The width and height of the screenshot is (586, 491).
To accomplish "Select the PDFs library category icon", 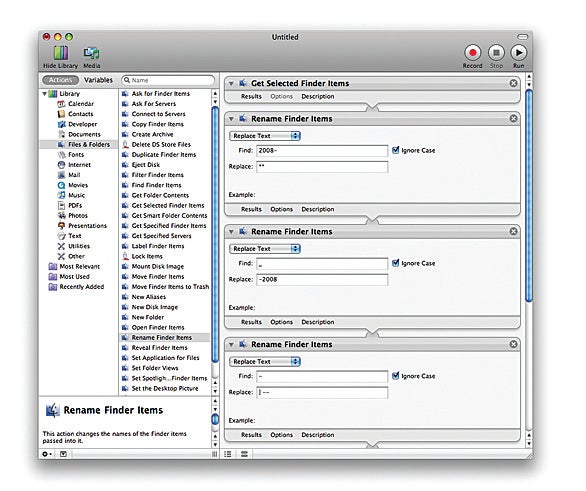I will [61, 206].
